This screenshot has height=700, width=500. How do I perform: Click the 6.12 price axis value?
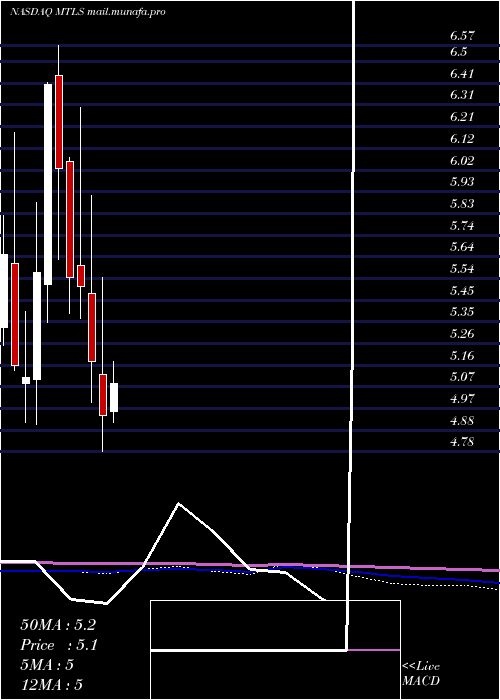462,139
